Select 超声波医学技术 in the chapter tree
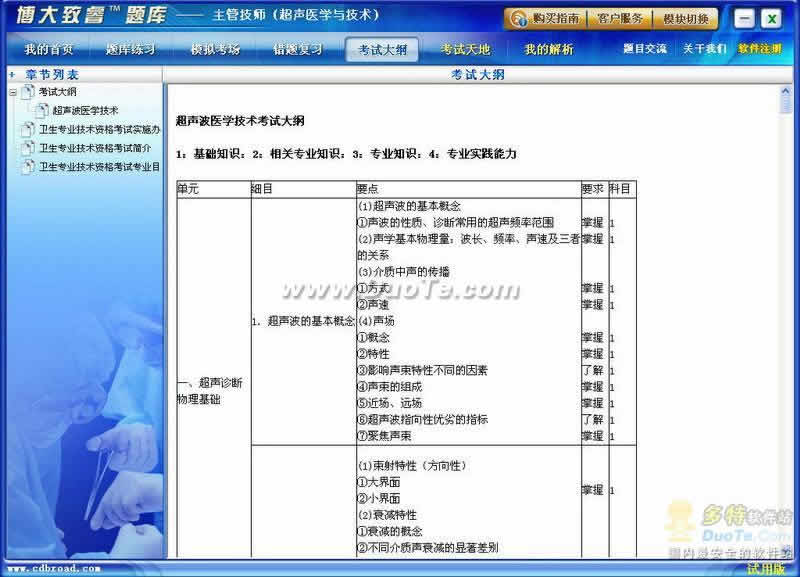 tap(85, 111)
